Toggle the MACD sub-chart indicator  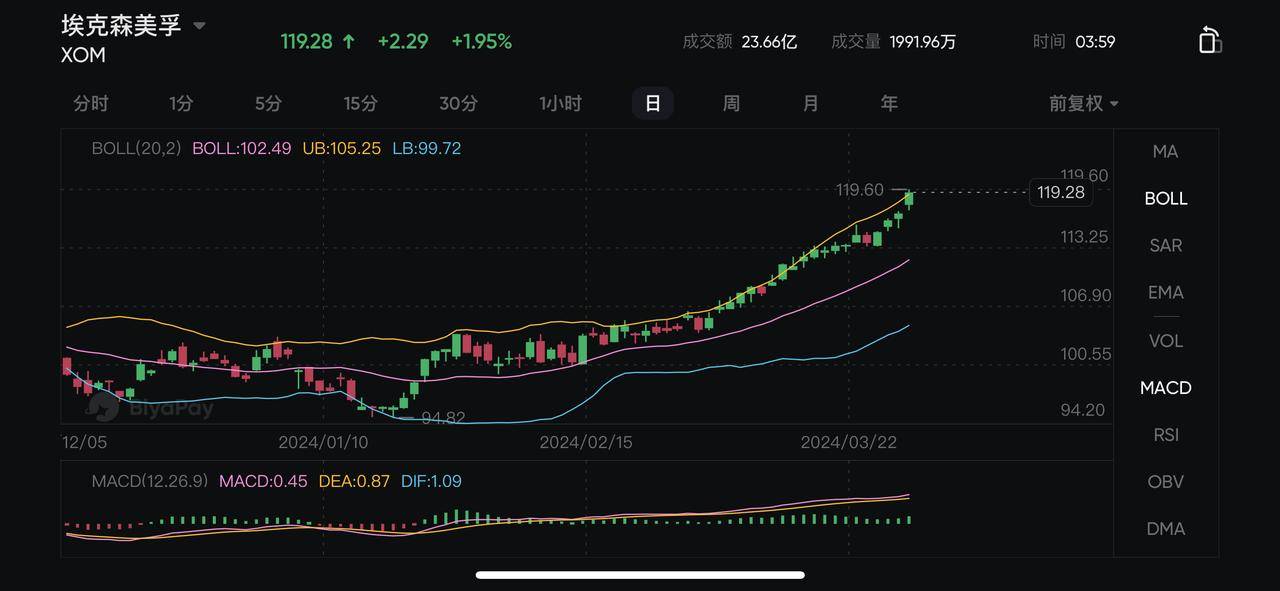[1165, 387]
